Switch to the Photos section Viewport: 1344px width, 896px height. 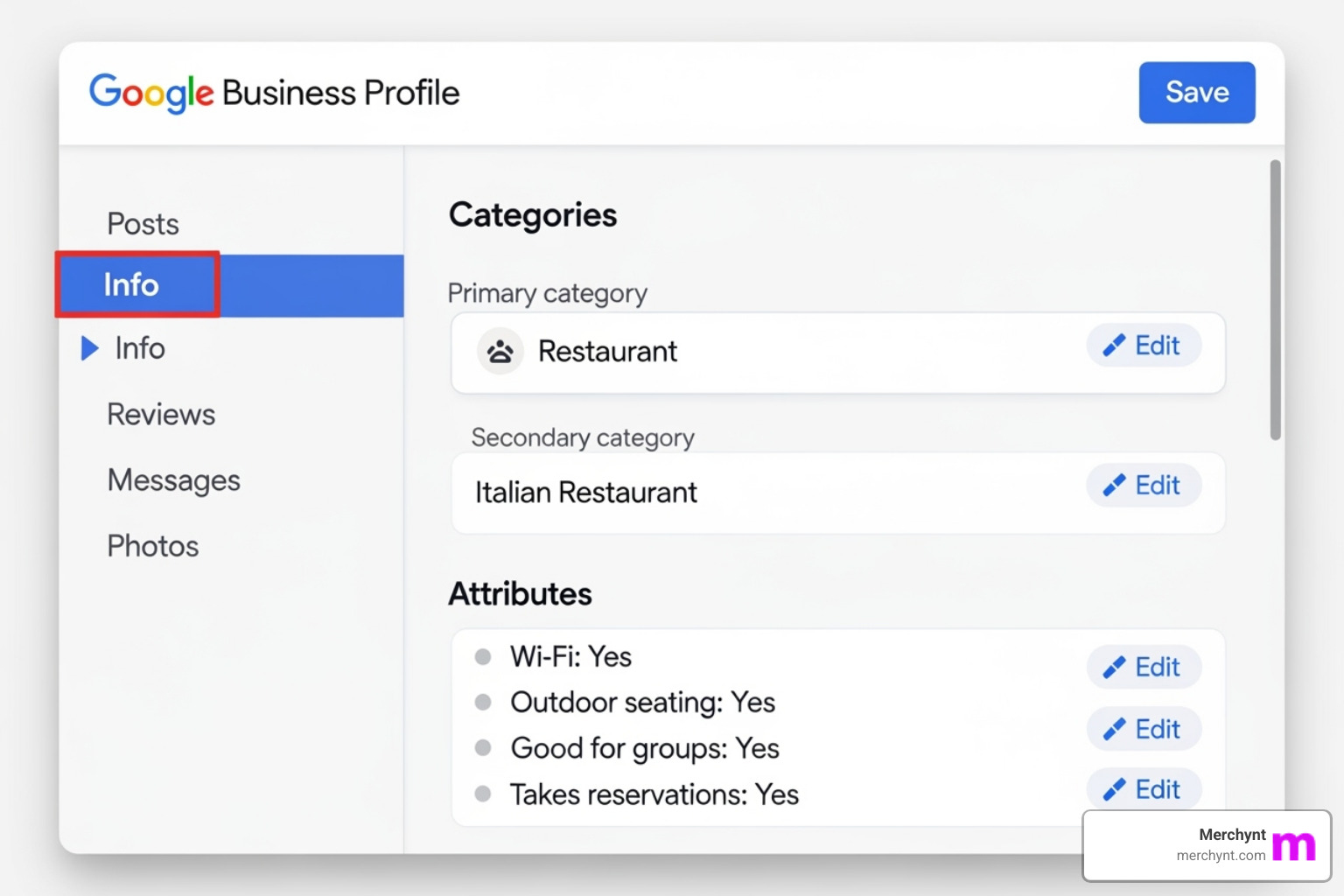[152, 545]
